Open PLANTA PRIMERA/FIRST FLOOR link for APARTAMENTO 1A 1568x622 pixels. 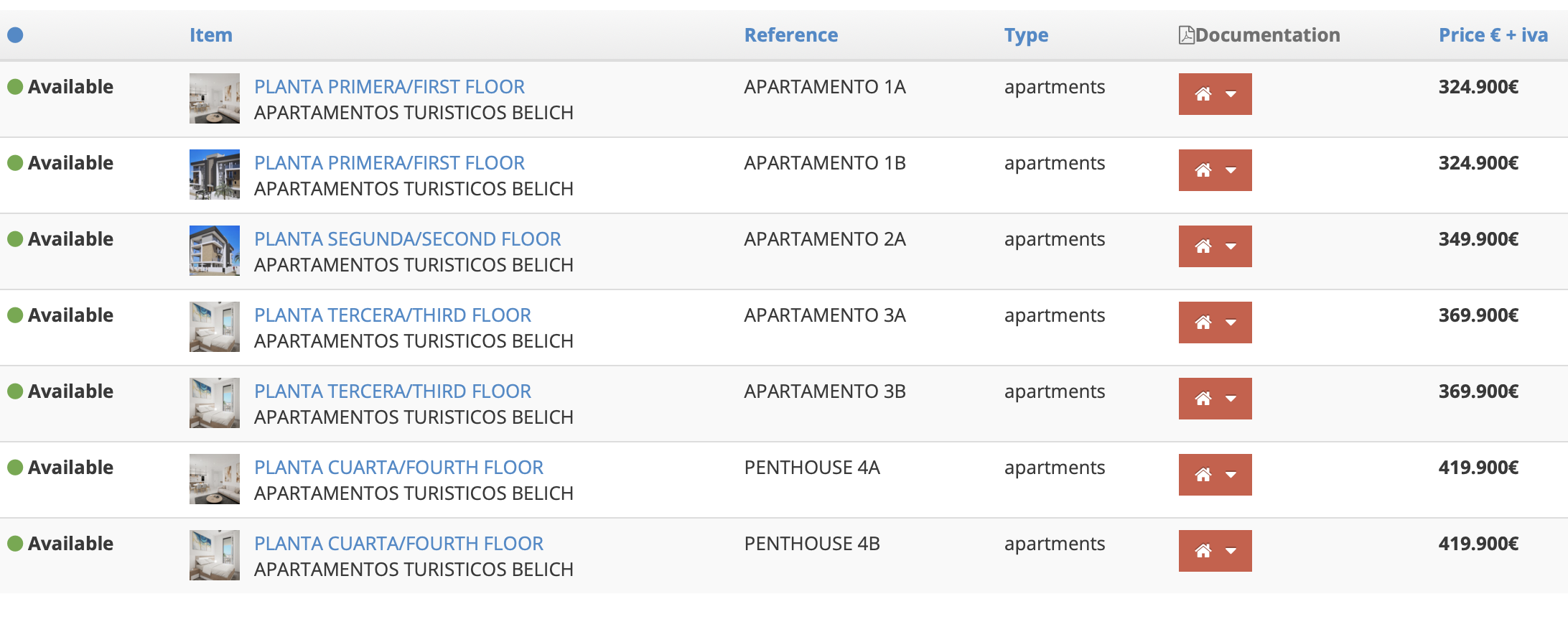point(389,87)
